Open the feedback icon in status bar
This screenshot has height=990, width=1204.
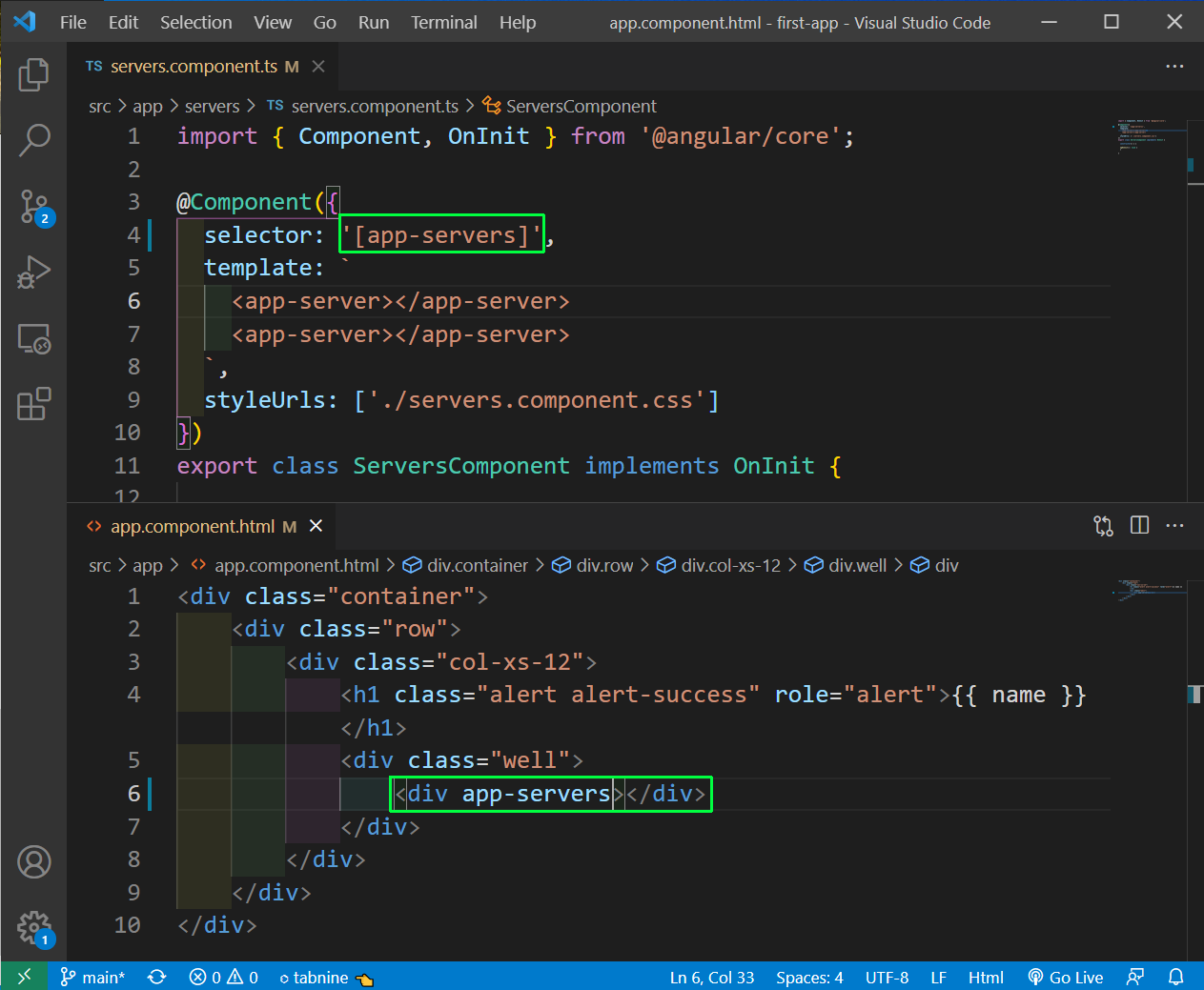click(1135, 977)
